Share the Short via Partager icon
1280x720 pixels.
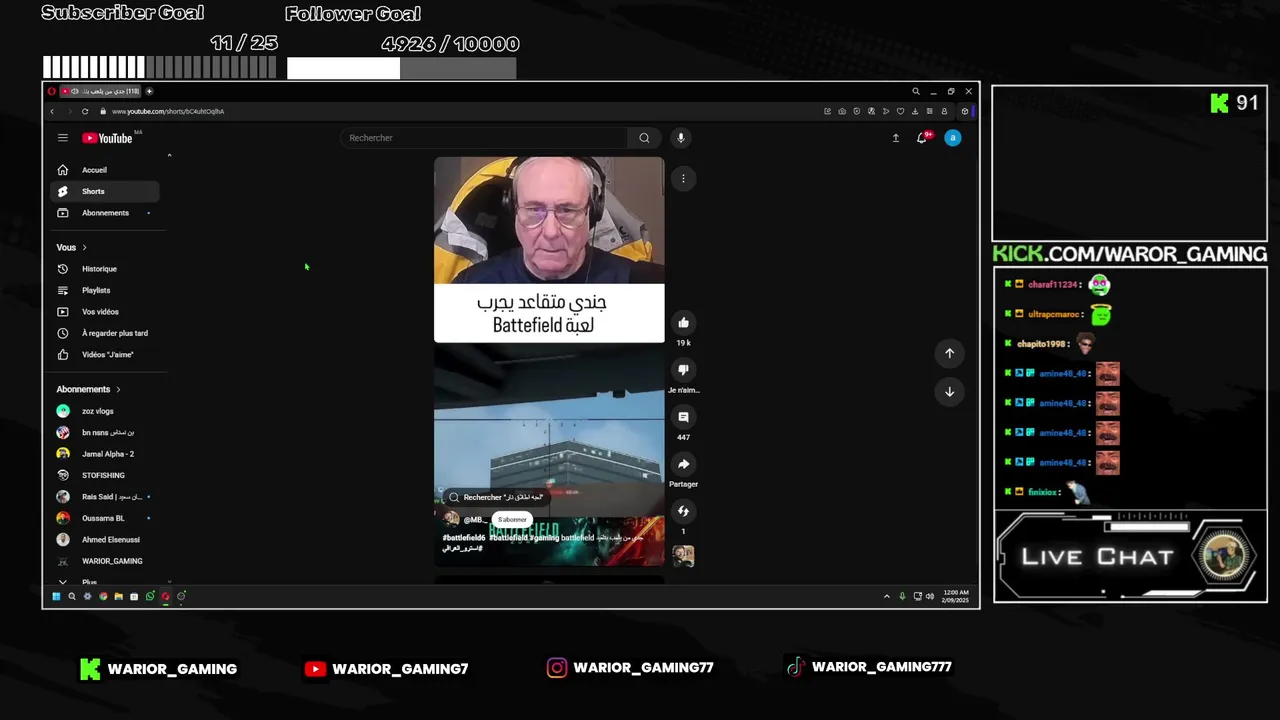pos(683,464)
